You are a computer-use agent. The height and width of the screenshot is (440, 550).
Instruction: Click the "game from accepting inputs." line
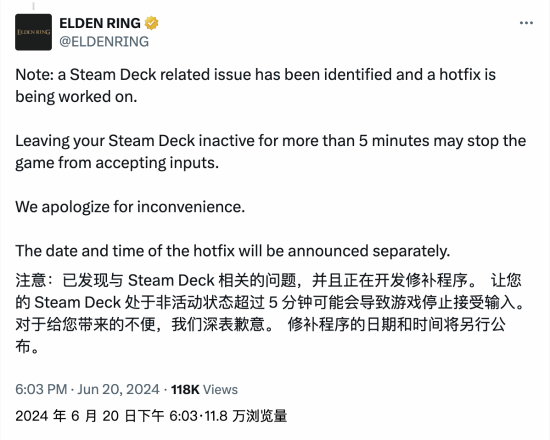[x=117, y=163]
